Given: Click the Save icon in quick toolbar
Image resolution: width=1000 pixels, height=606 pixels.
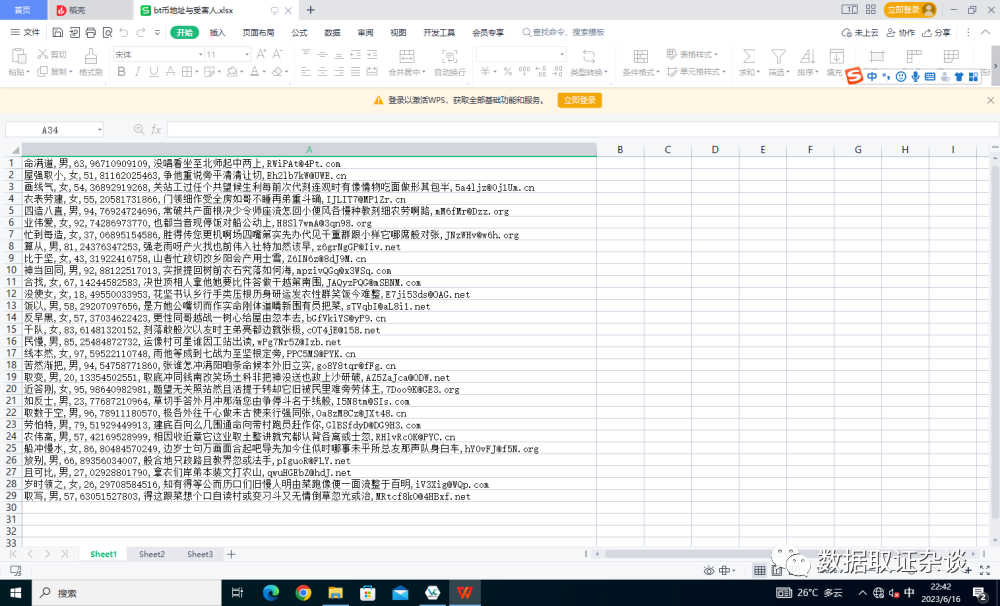Looking at the screenshot, I should pos(58,33).
